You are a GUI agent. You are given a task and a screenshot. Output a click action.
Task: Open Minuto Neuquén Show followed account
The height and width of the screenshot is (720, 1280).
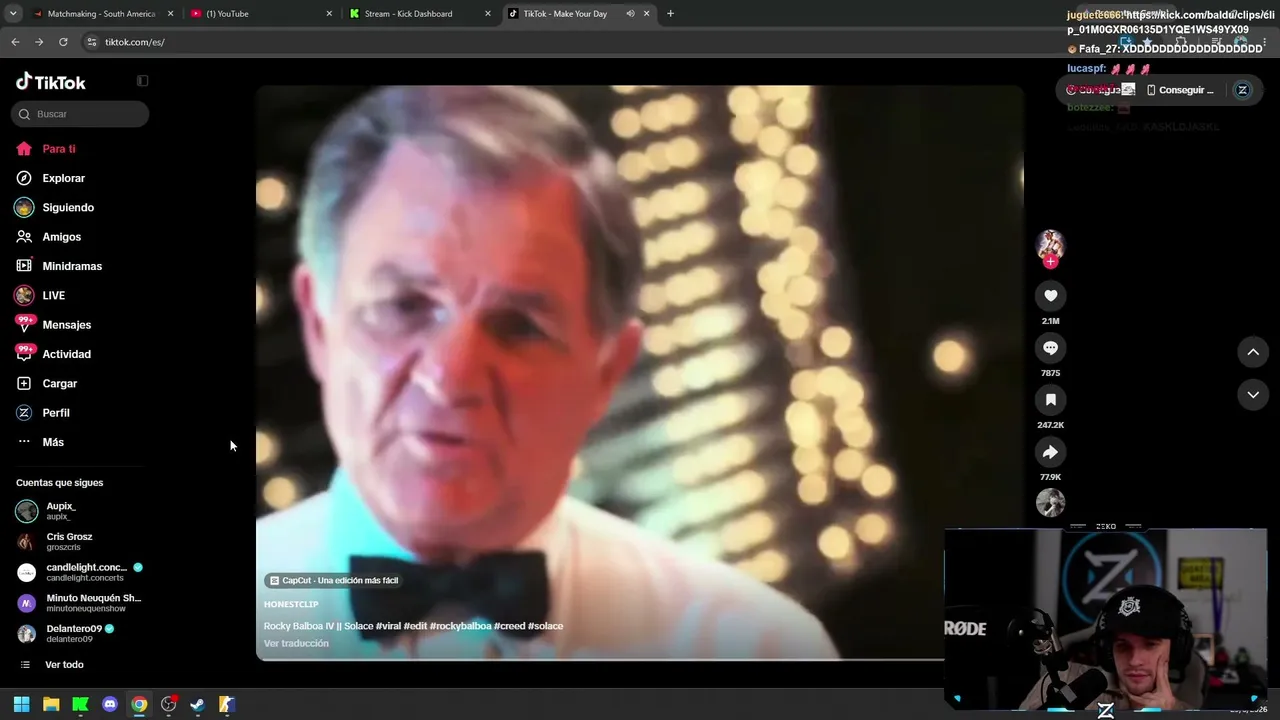(x=79, y=603)
